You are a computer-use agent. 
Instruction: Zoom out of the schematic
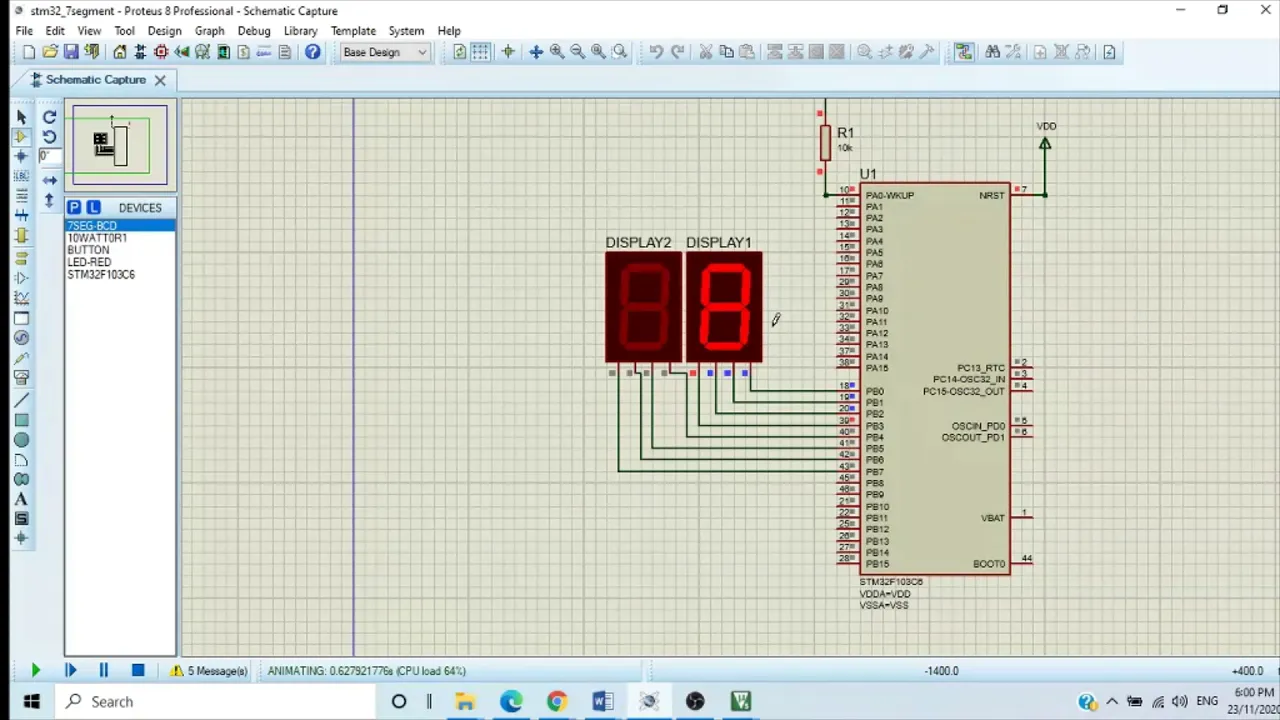coord(577,52)
